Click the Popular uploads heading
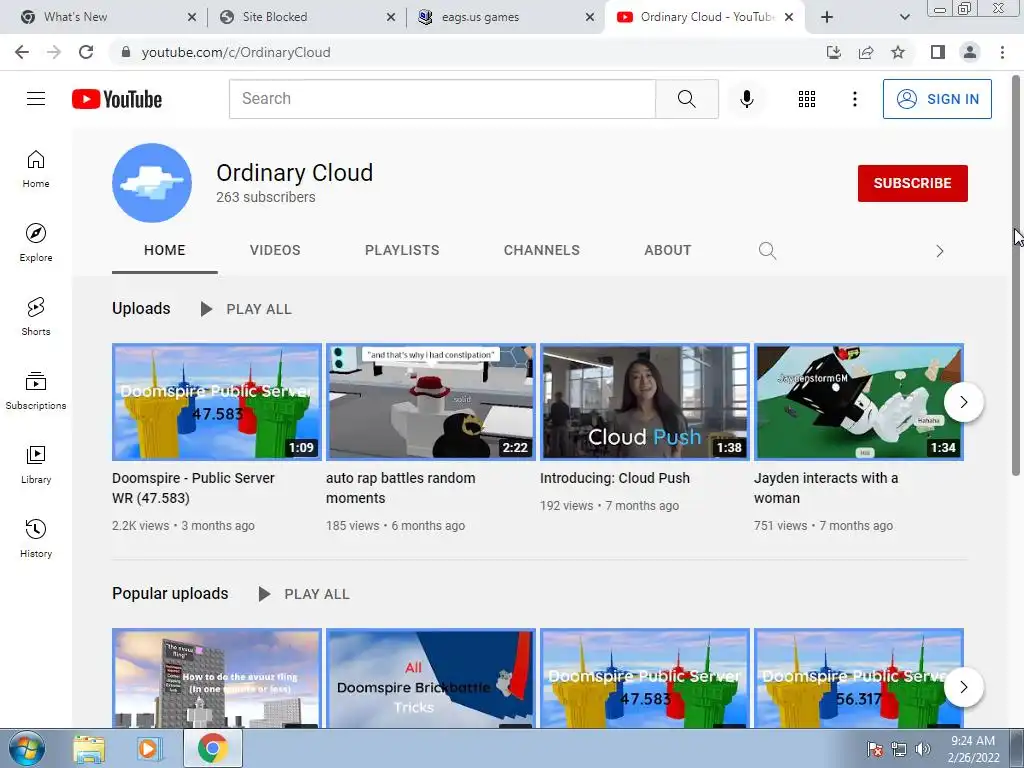 170,593
